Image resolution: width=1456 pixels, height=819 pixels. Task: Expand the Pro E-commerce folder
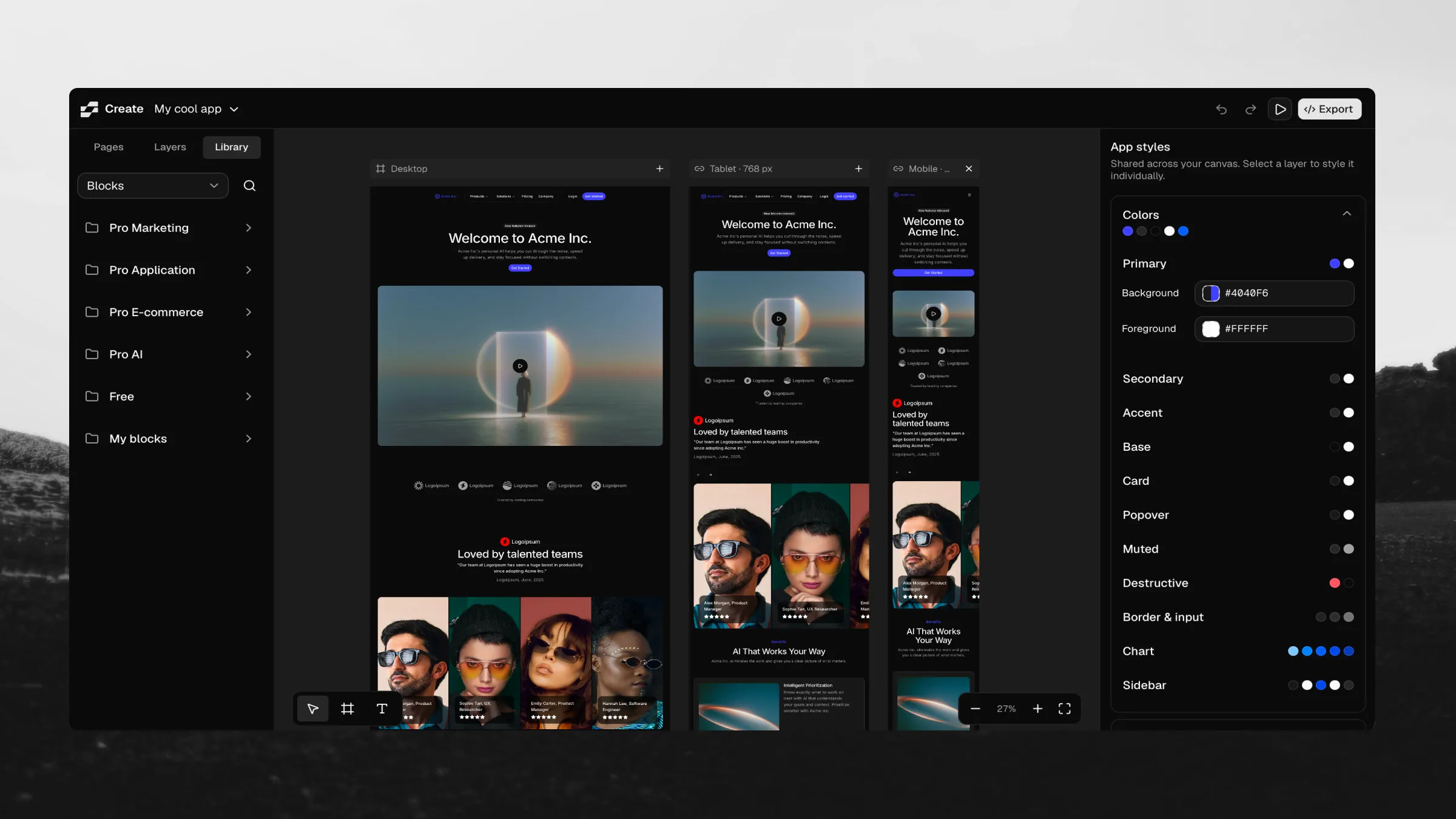[169, 312]
